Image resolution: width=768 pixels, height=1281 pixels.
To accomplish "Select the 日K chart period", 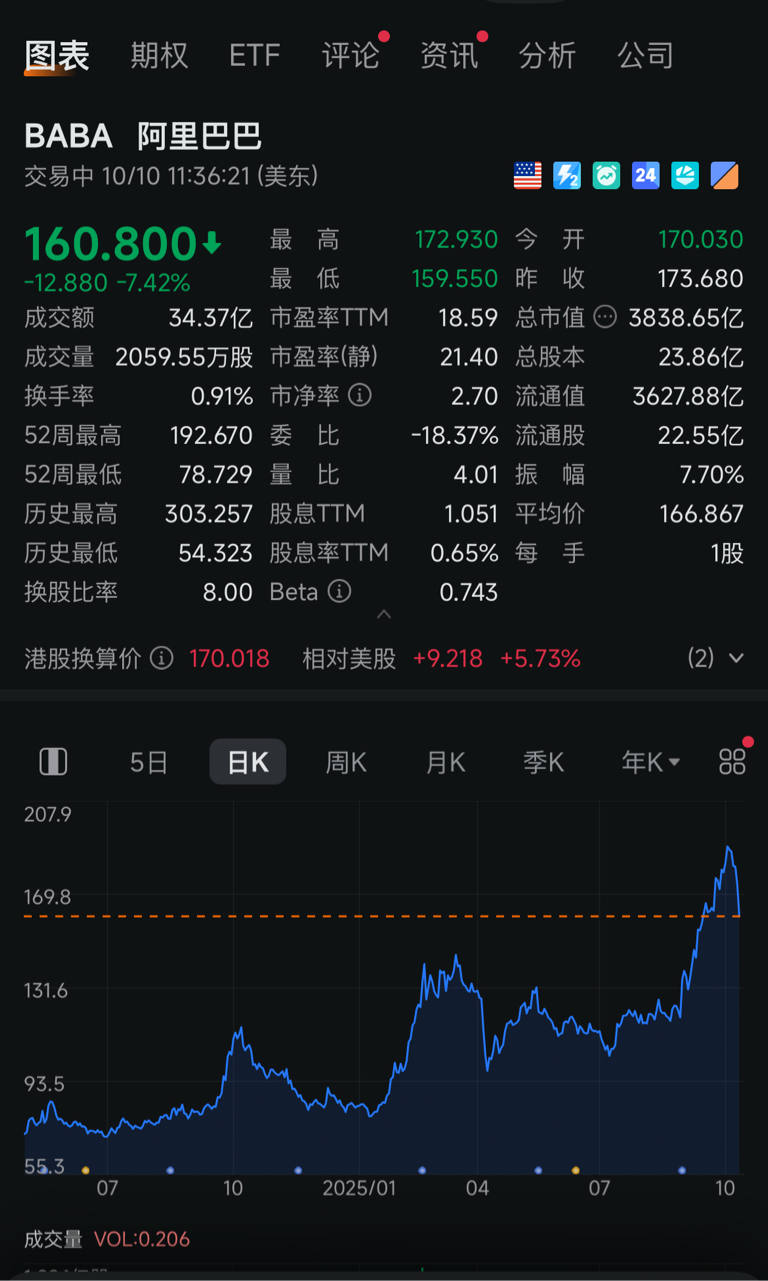I will pyautogui.click(x=248, y=762).
